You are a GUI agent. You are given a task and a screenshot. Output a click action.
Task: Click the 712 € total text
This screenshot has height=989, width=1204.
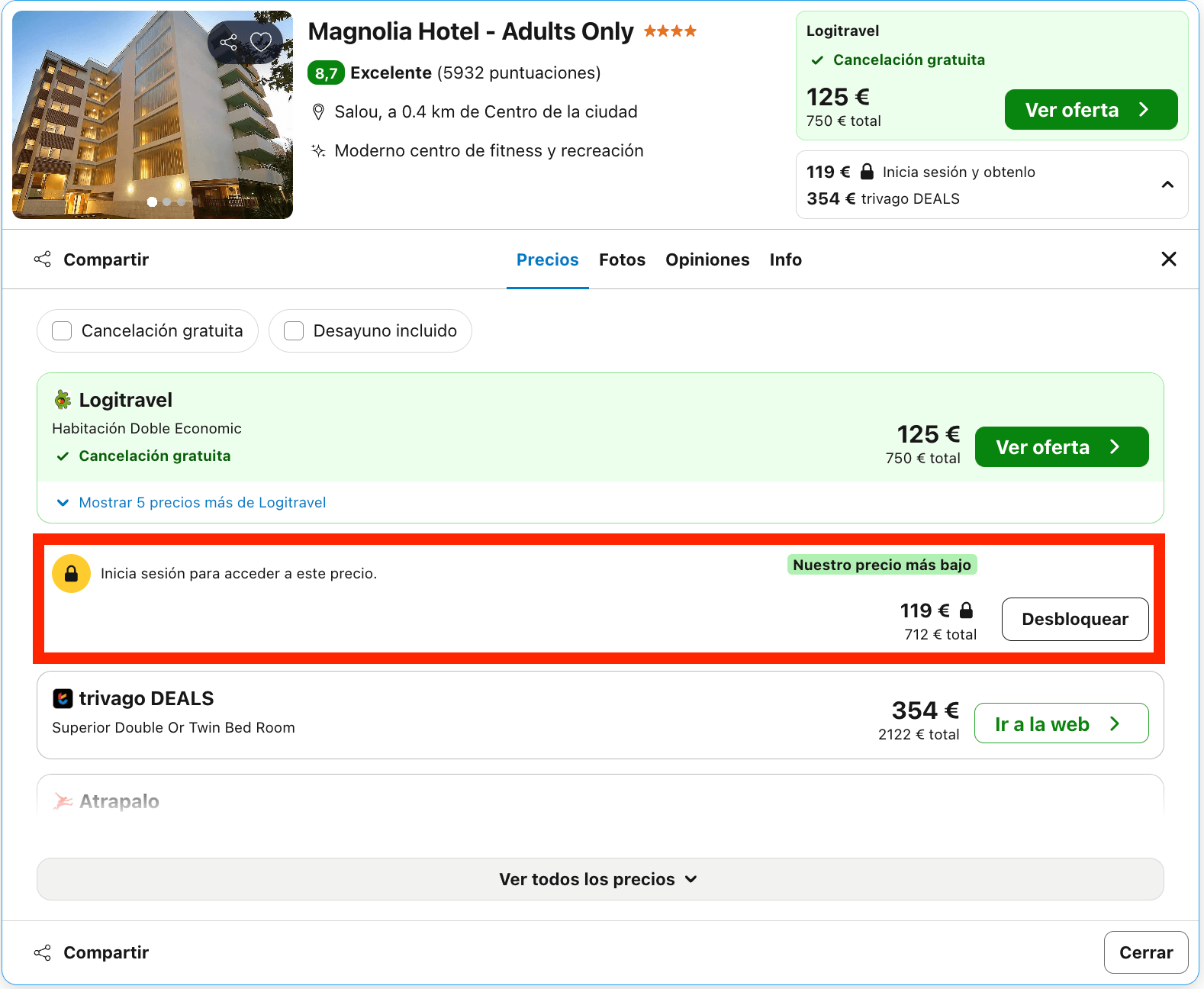pyautogui.click(x=940, y=634)
